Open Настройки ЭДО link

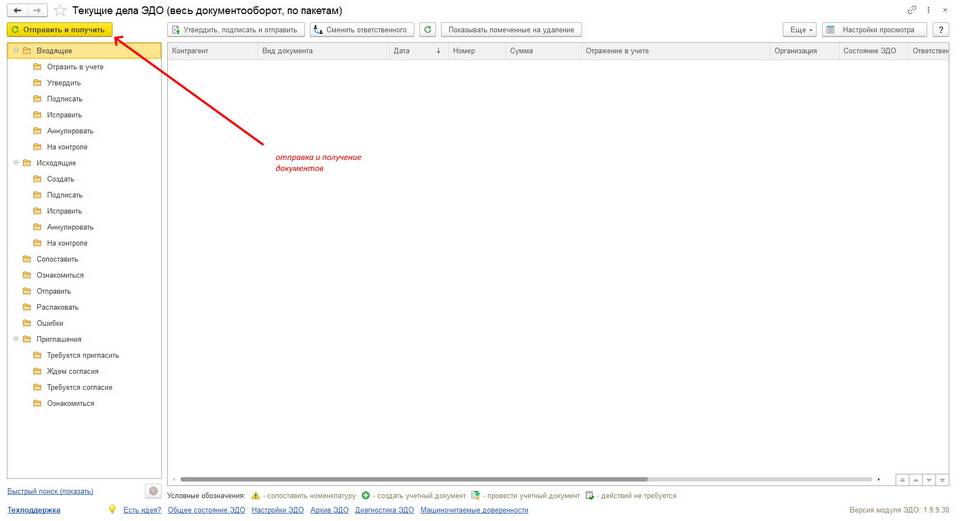277,509
